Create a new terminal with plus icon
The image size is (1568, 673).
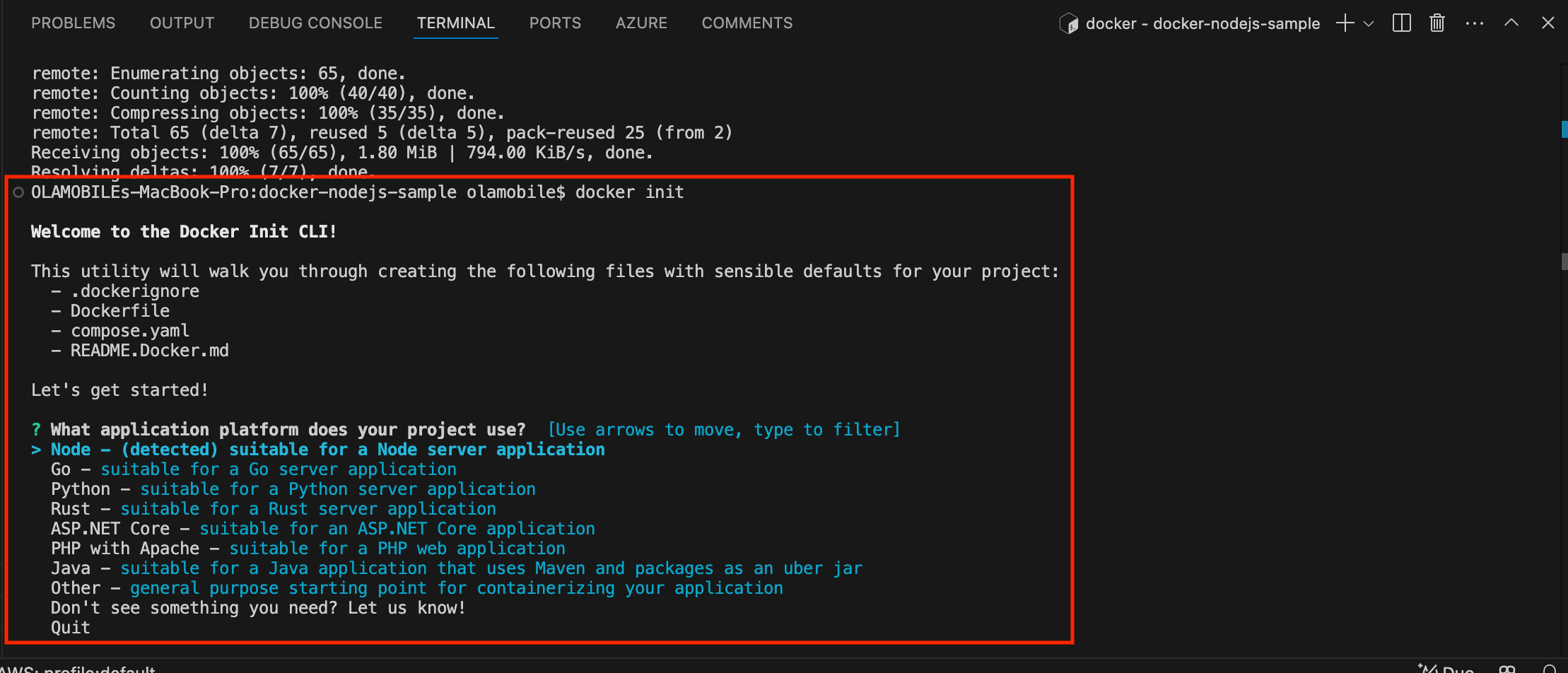[x=1345, y=23]
